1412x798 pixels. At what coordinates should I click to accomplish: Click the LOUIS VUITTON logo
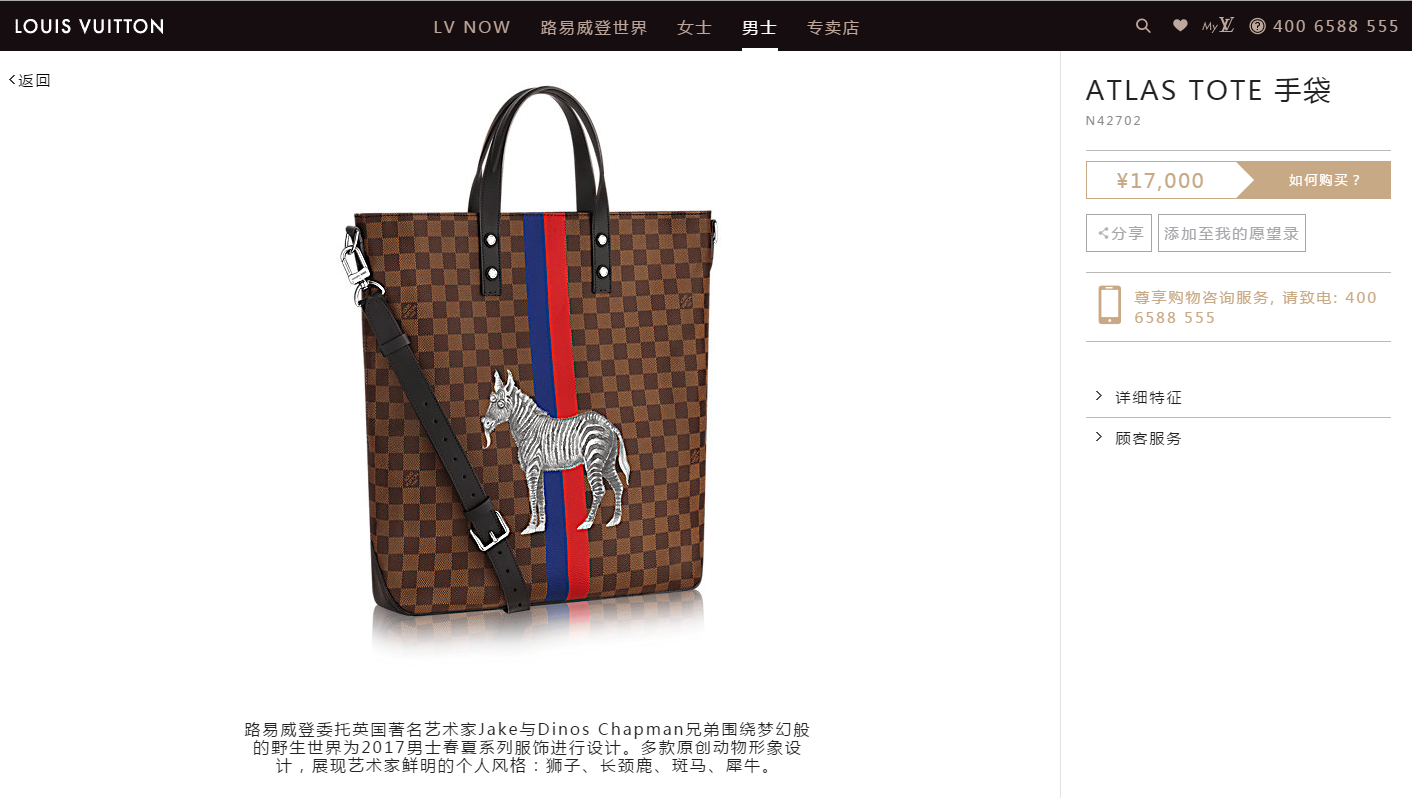click(89, 26)
